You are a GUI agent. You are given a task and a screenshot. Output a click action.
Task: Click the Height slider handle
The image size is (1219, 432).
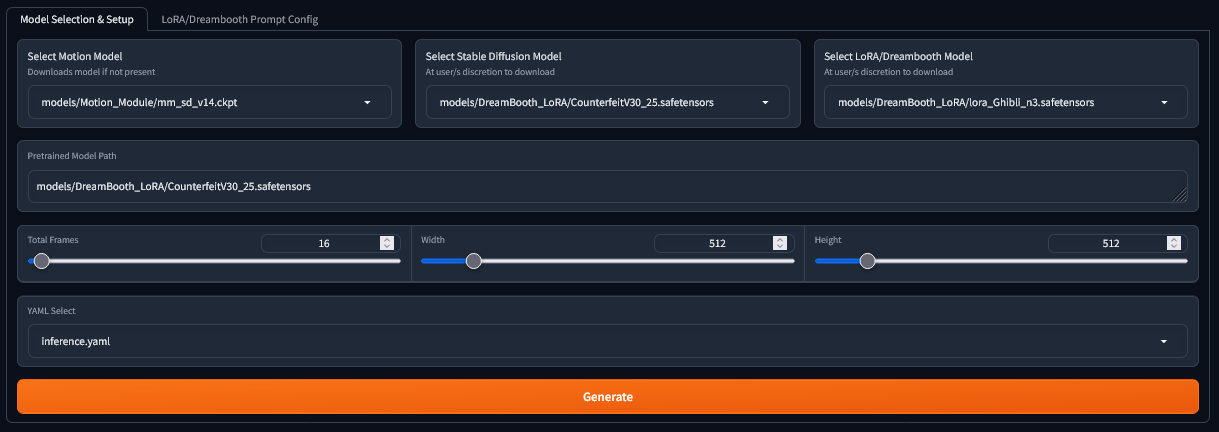[x=867, y=261]
